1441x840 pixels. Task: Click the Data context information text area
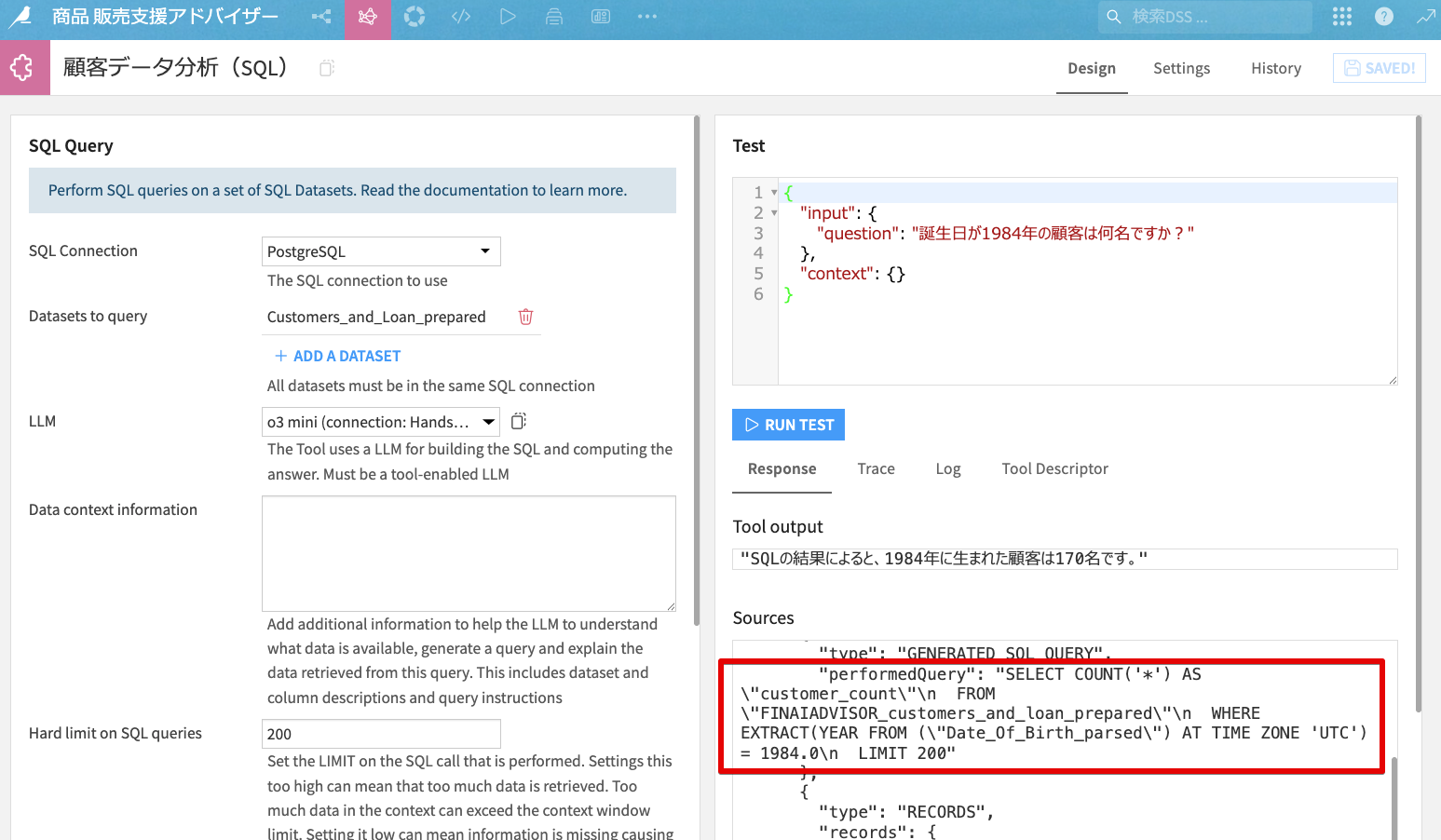[469, 553]
